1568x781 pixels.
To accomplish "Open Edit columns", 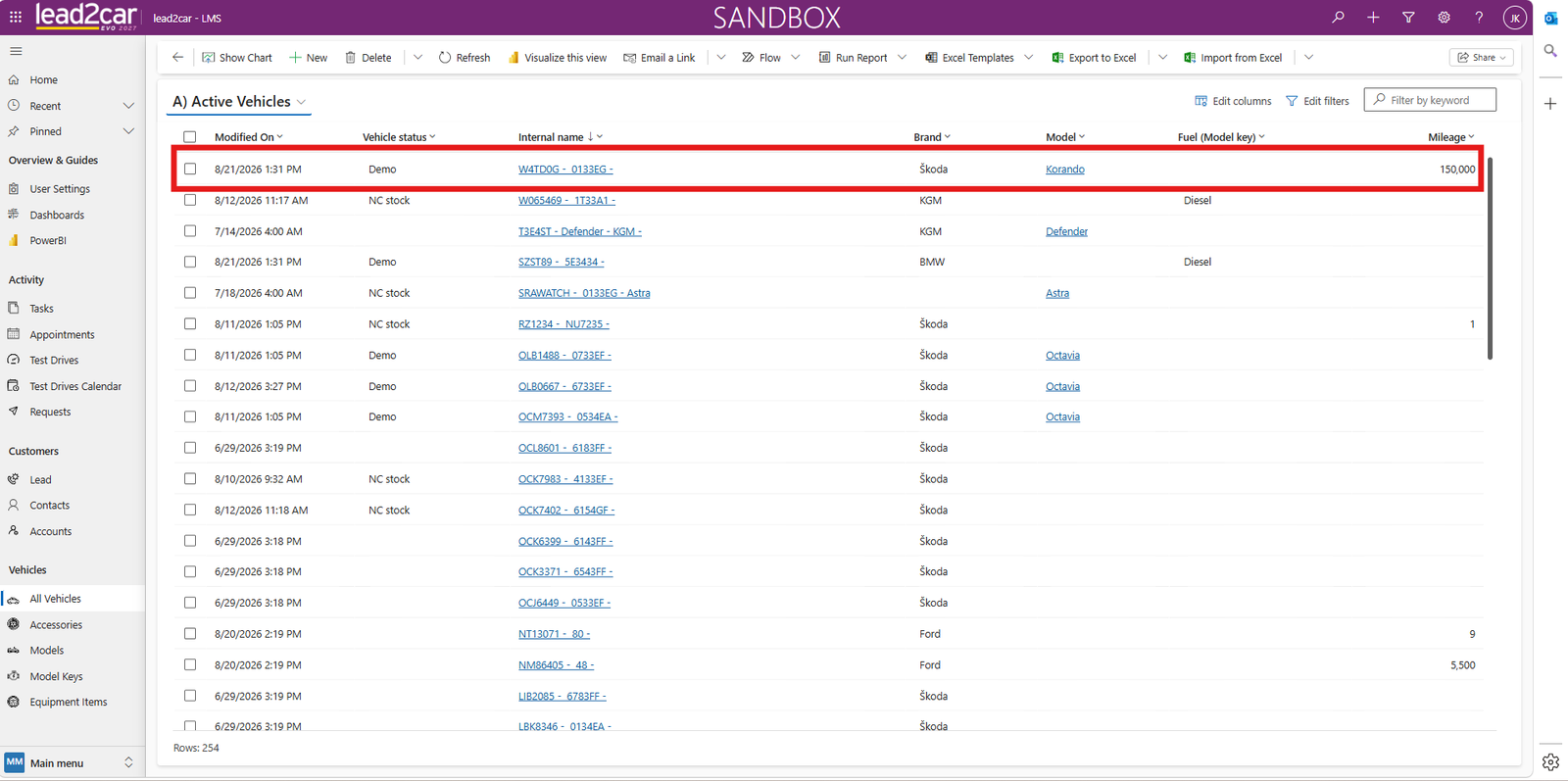I will [1233, 101].
